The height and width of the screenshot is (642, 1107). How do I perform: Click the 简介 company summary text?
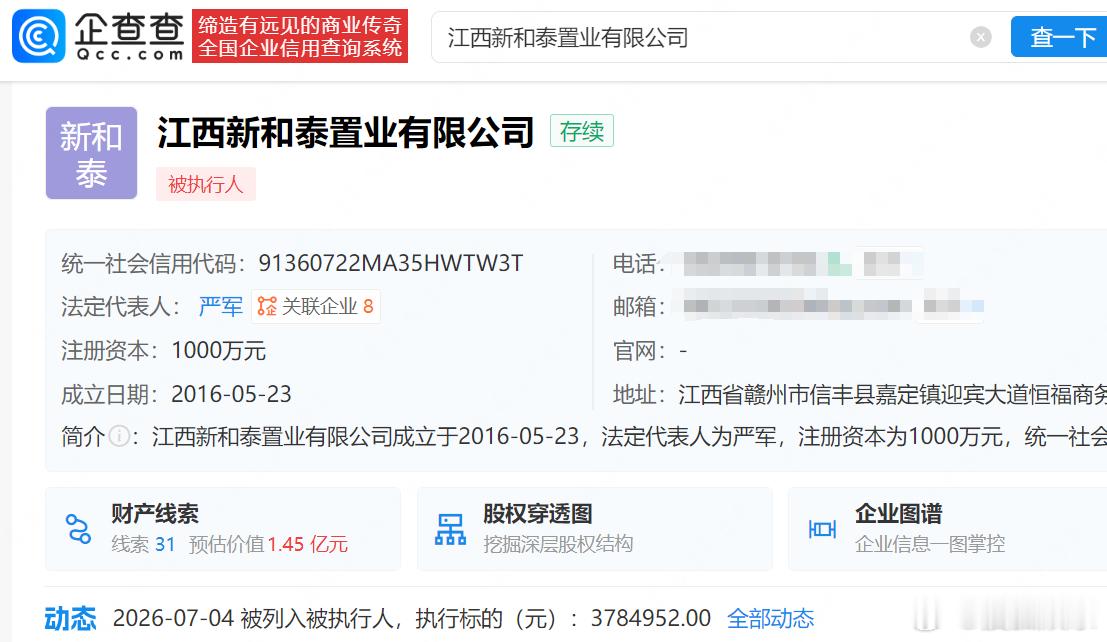[630, 436]
